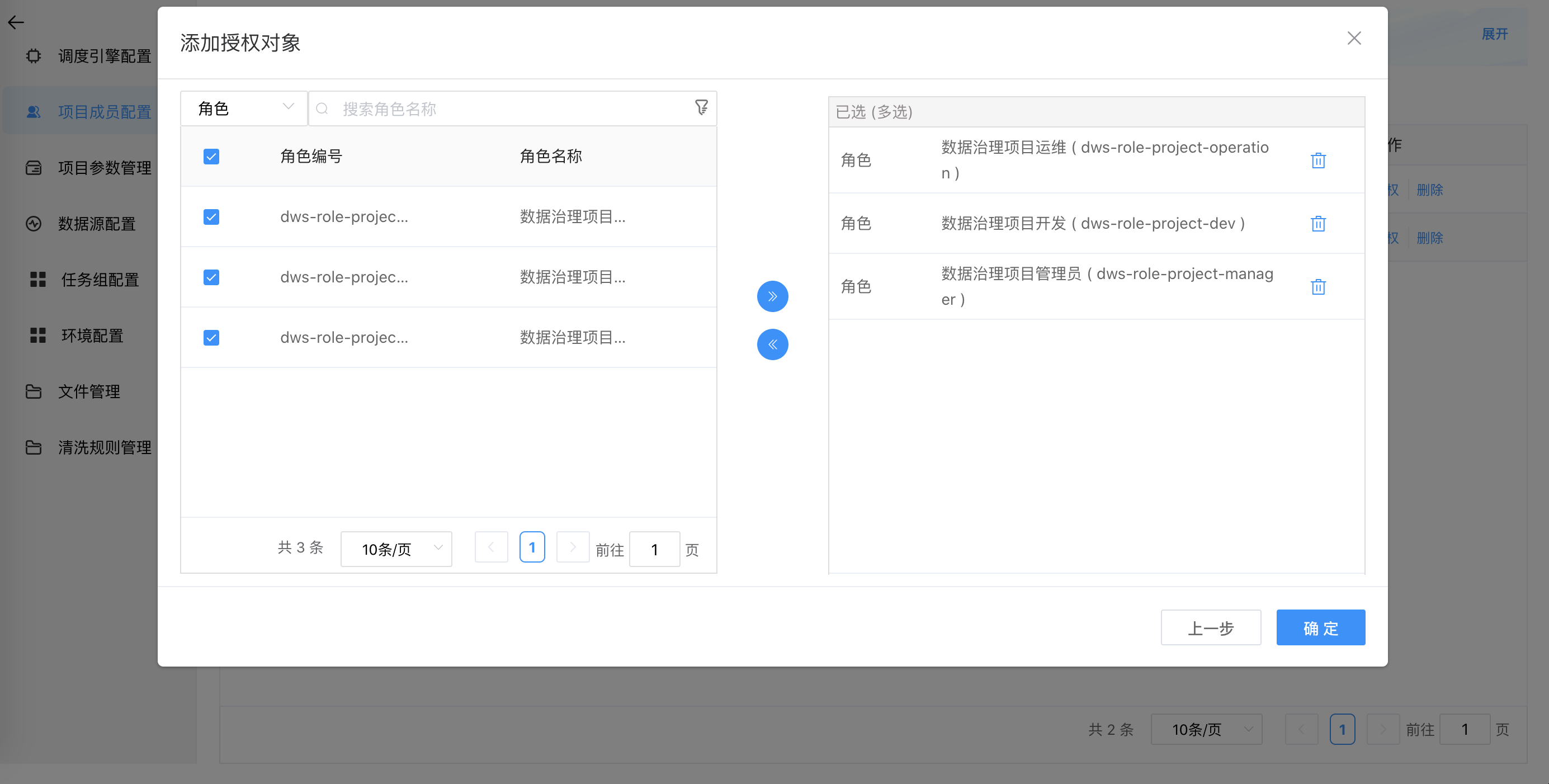Delete the dws-role-project-dev selected role

(1319, 223)
